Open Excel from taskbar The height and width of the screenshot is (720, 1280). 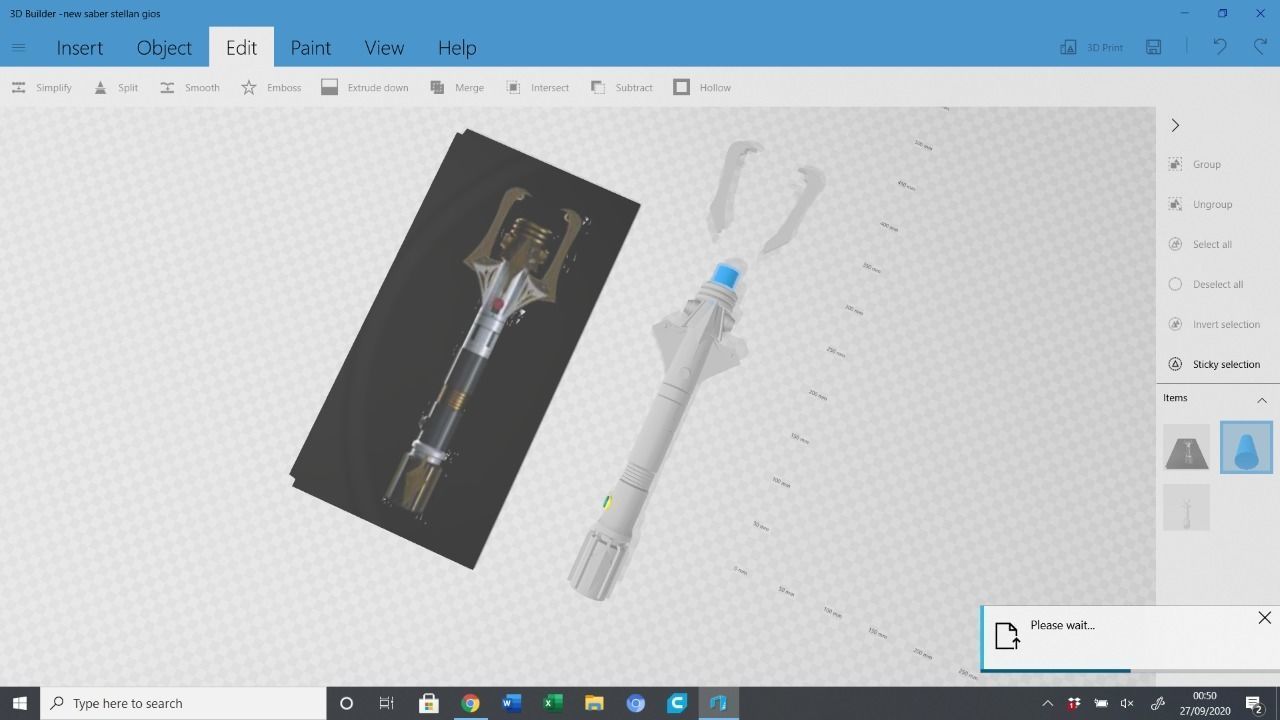pyautogui.click(x=552, y=703)
